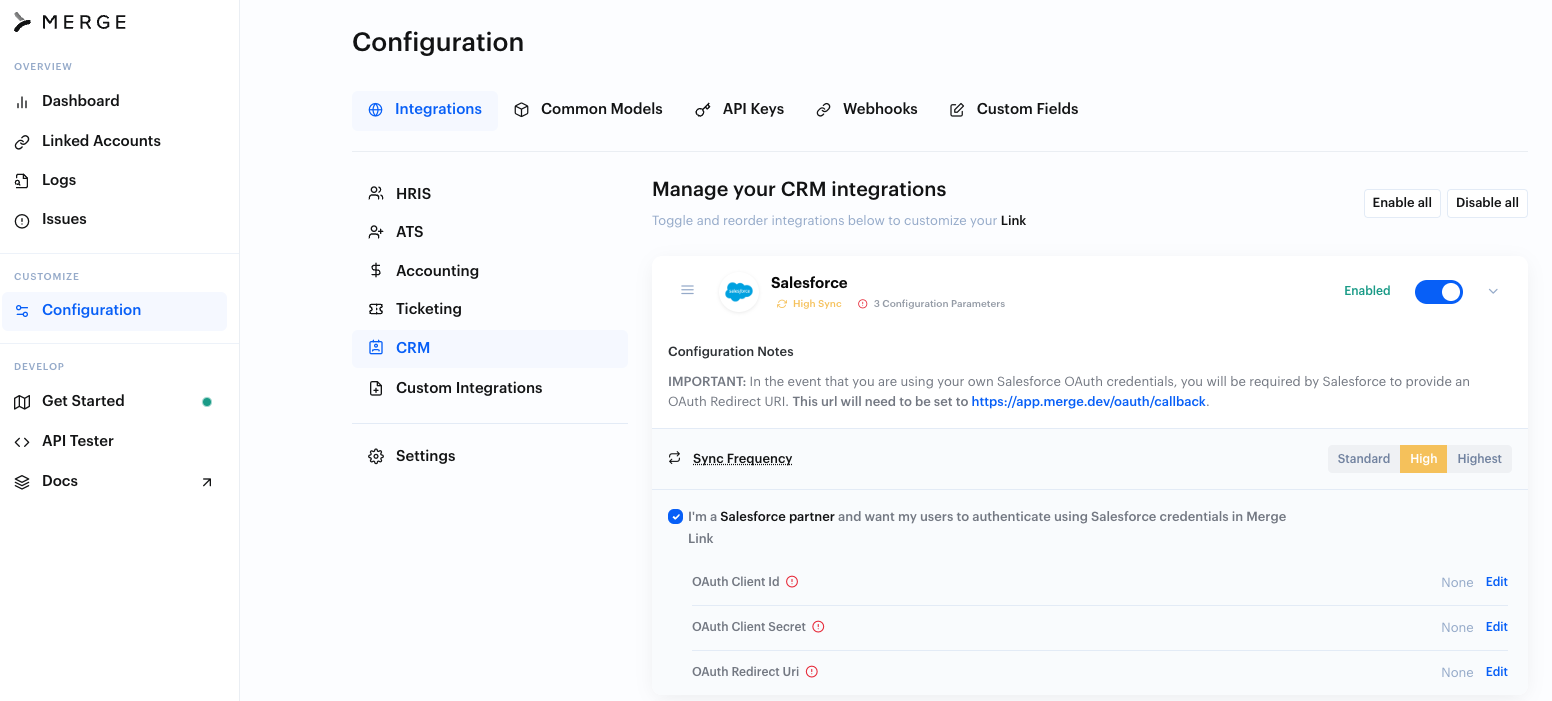Screen dimensions: 1552x701
Task: Select Accounting in the integrations category list
Action: pyautogui.click(x=437, y=271)
